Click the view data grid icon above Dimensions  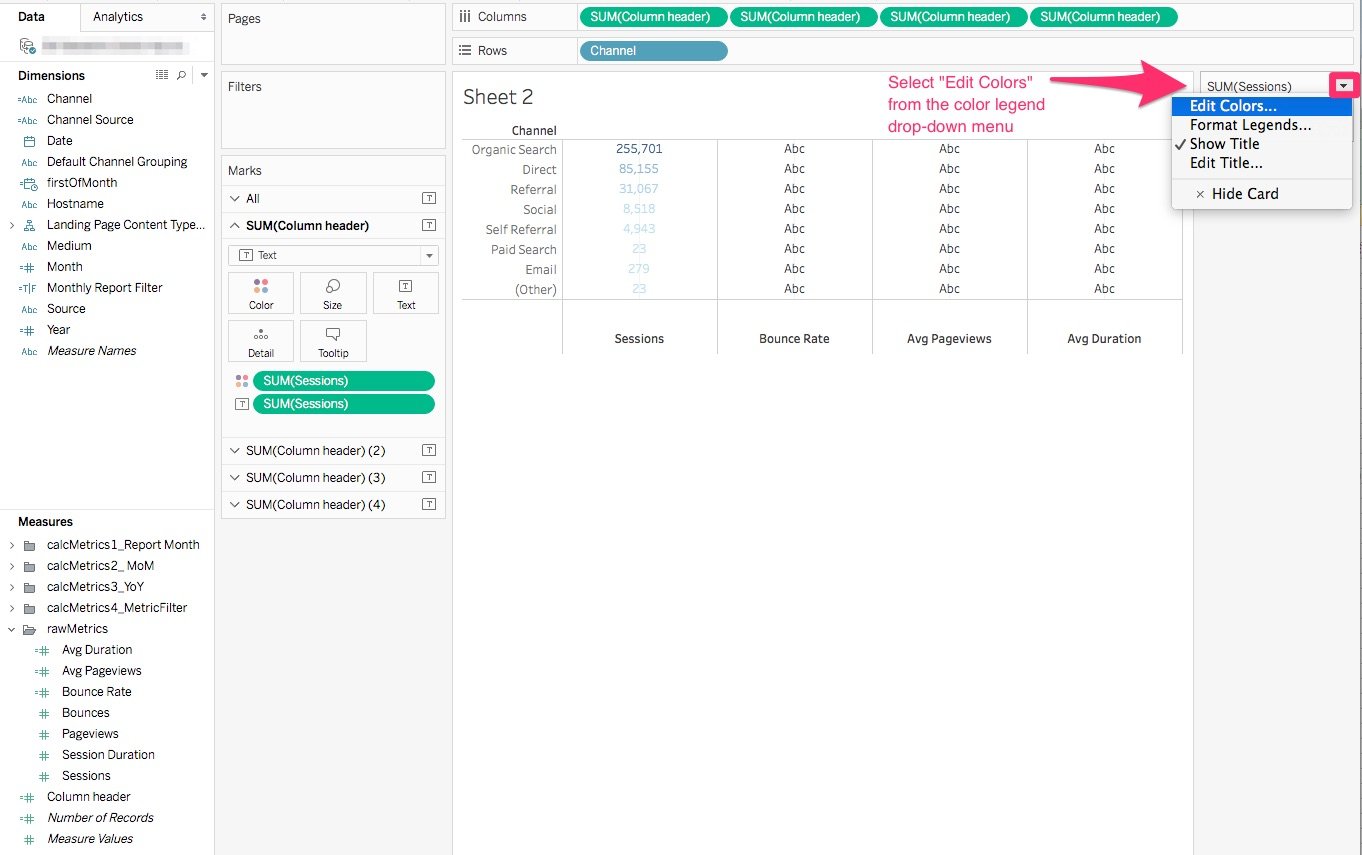pos(160,75)
